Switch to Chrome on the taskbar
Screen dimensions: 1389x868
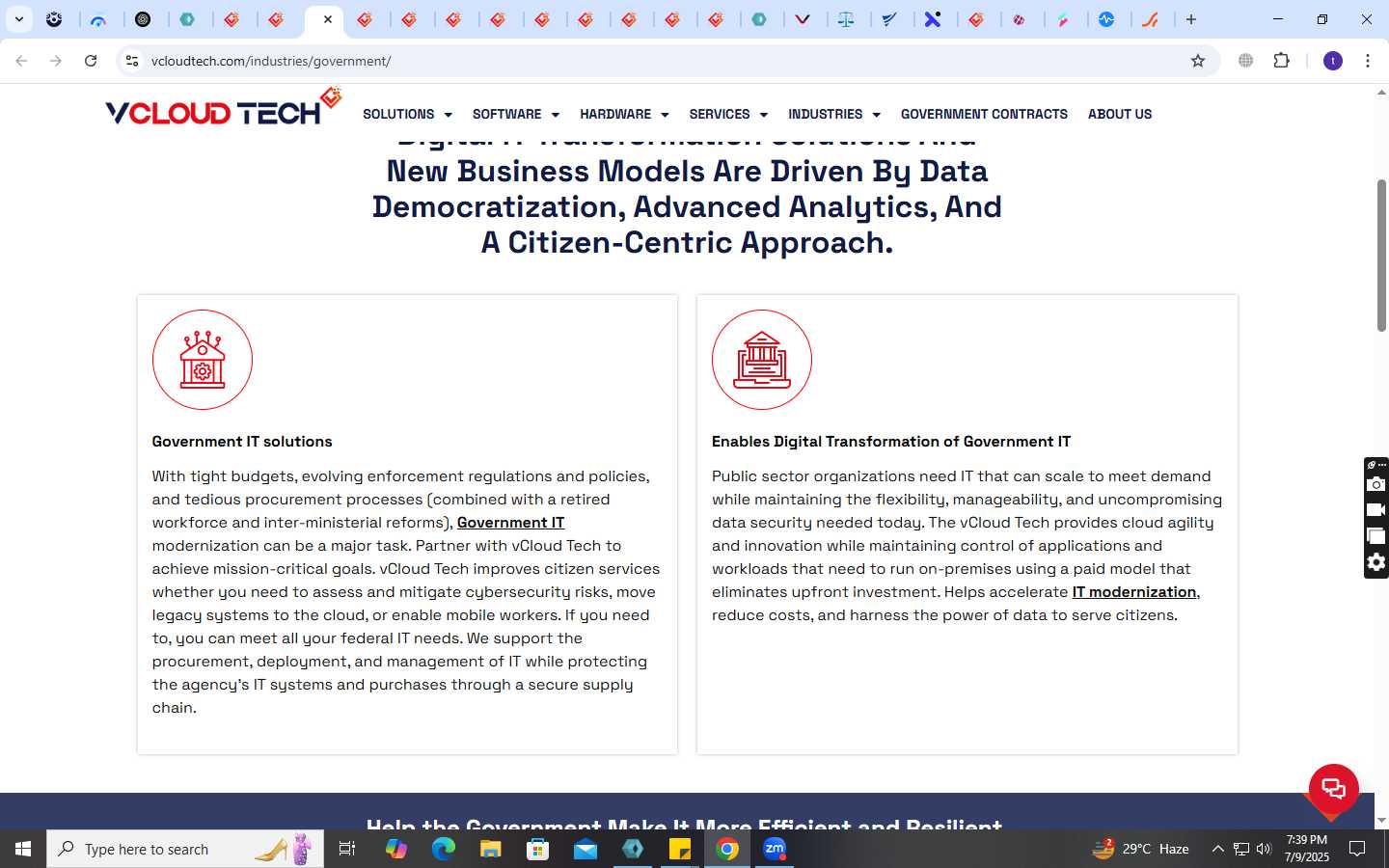(x=727, y=849)
